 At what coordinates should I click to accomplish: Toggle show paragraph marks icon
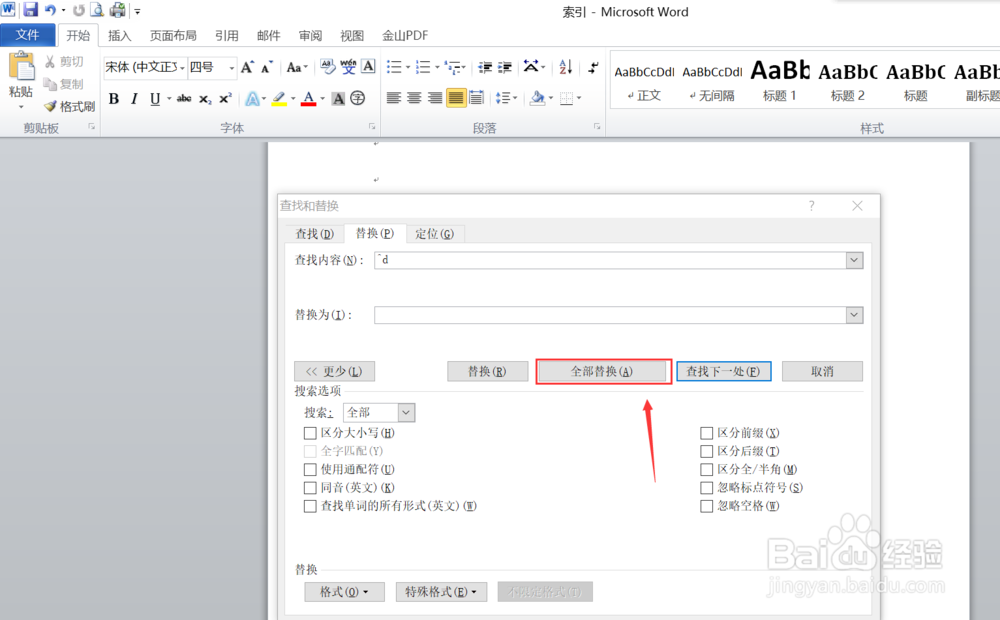593,67
